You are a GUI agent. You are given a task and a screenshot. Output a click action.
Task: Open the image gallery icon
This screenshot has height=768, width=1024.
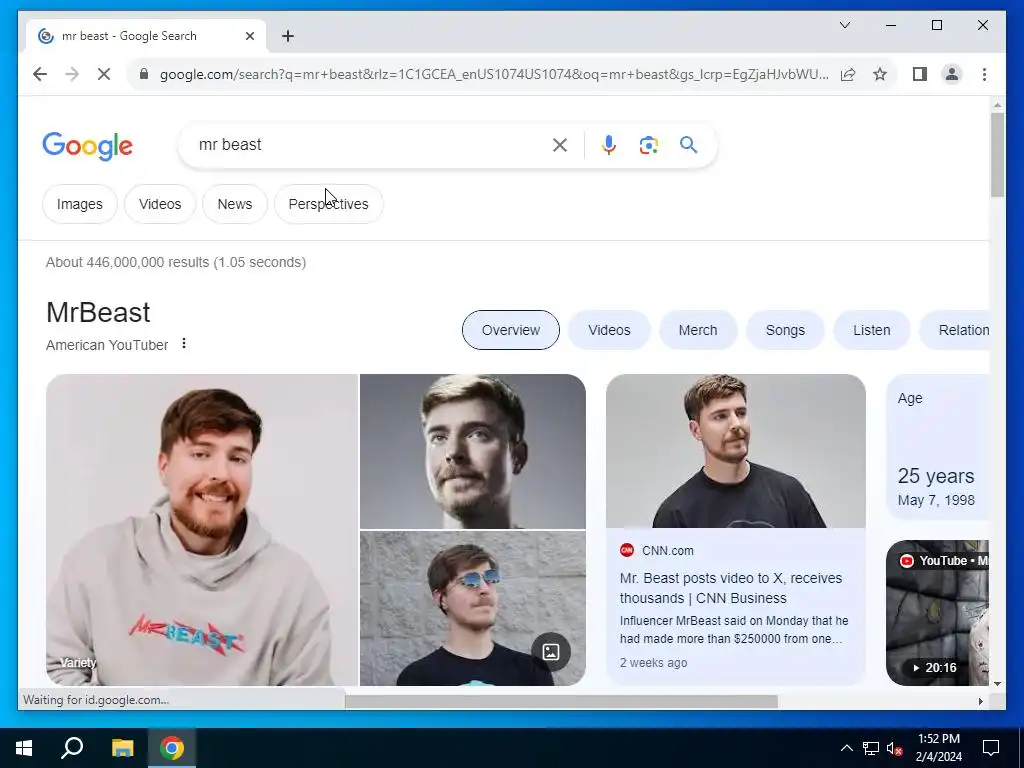pyautogui.click(x=551, y=652)
